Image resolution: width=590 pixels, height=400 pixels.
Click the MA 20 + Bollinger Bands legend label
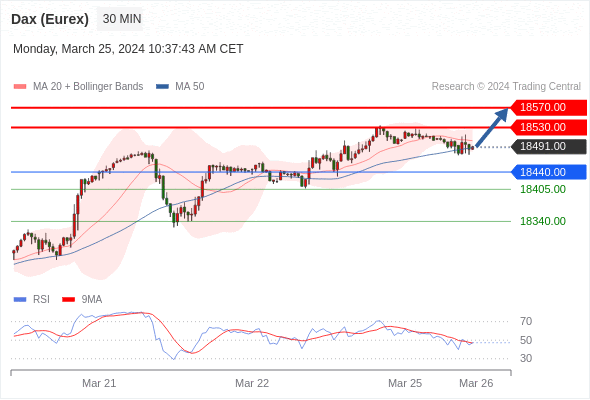click(x=88, y=87)
